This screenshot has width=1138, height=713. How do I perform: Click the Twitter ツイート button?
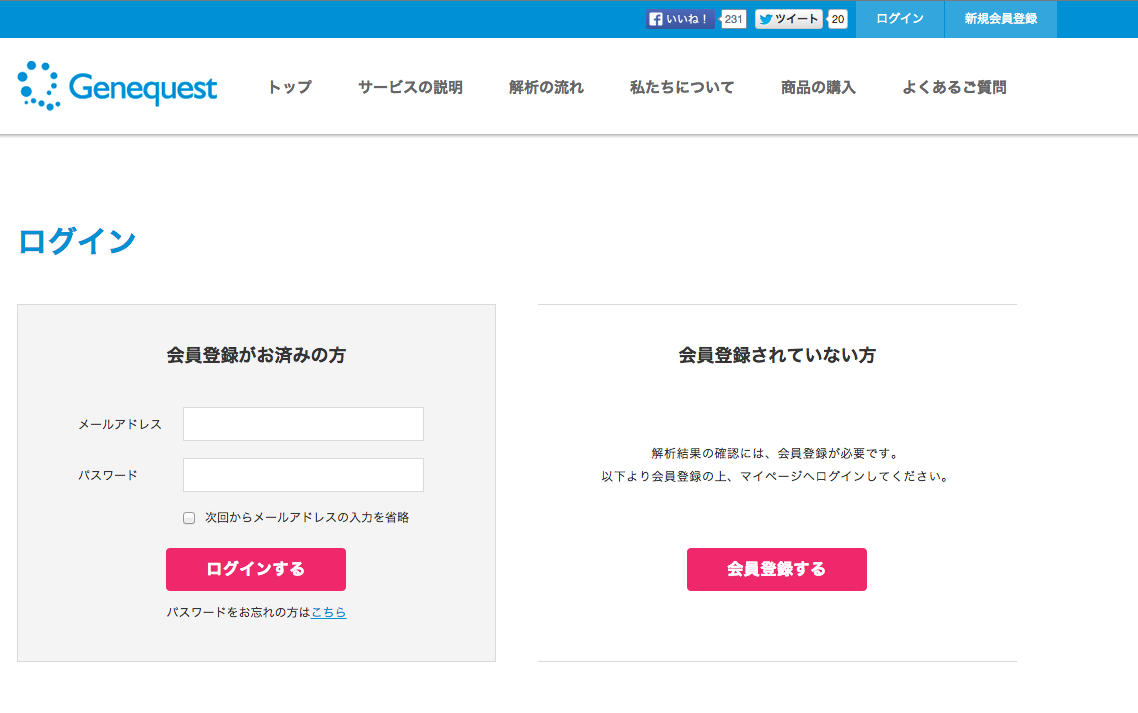tap(788, 19)
